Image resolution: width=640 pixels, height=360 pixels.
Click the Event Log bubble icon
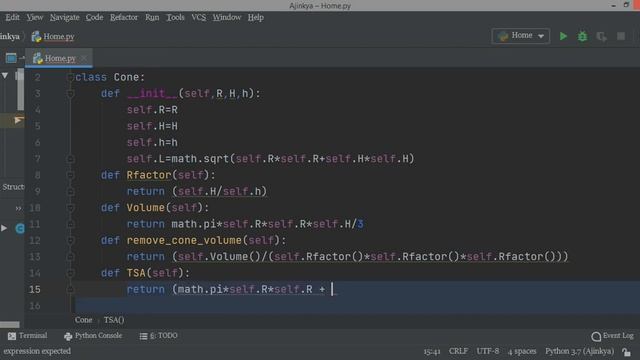pyautogui.click(x=596, y=336)
